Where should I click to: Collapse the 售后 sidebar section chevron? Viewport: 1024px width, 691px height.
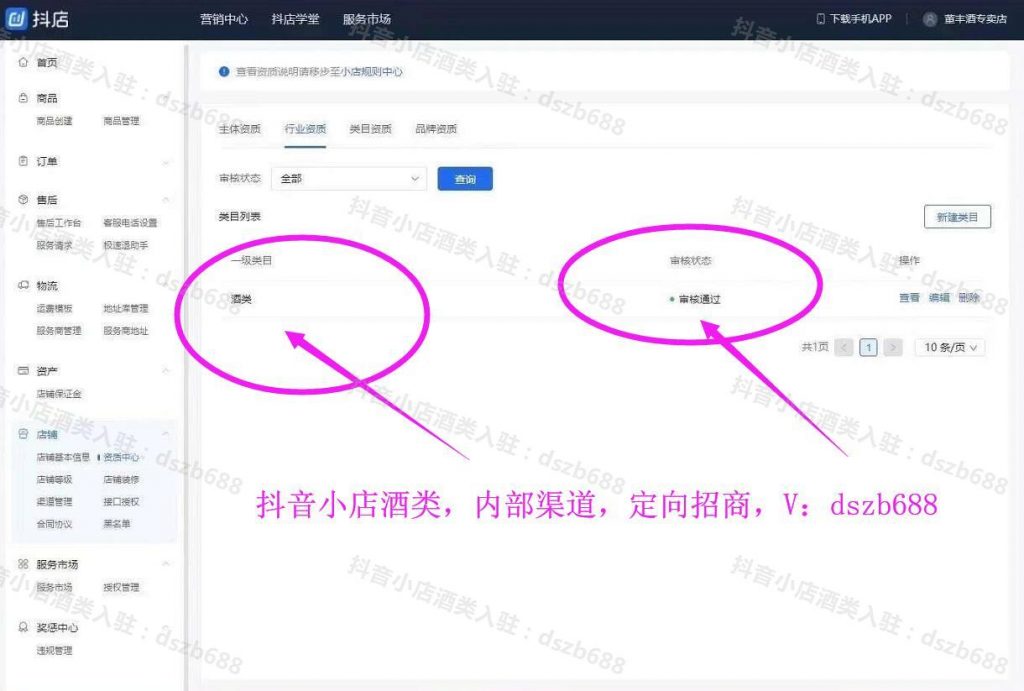(166, 200)
